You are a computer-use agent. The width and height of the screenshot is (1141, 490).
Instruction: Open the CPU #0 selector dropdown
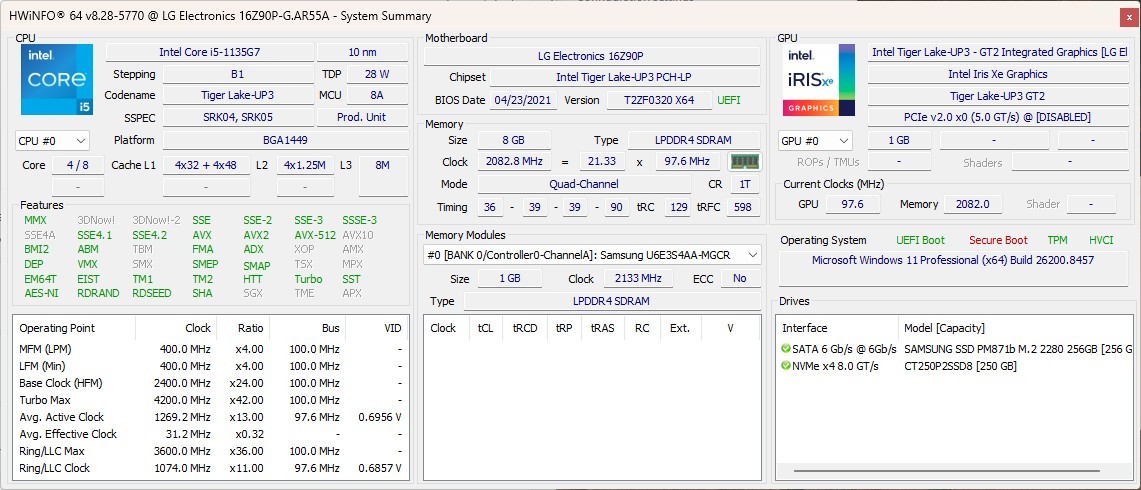52,141
